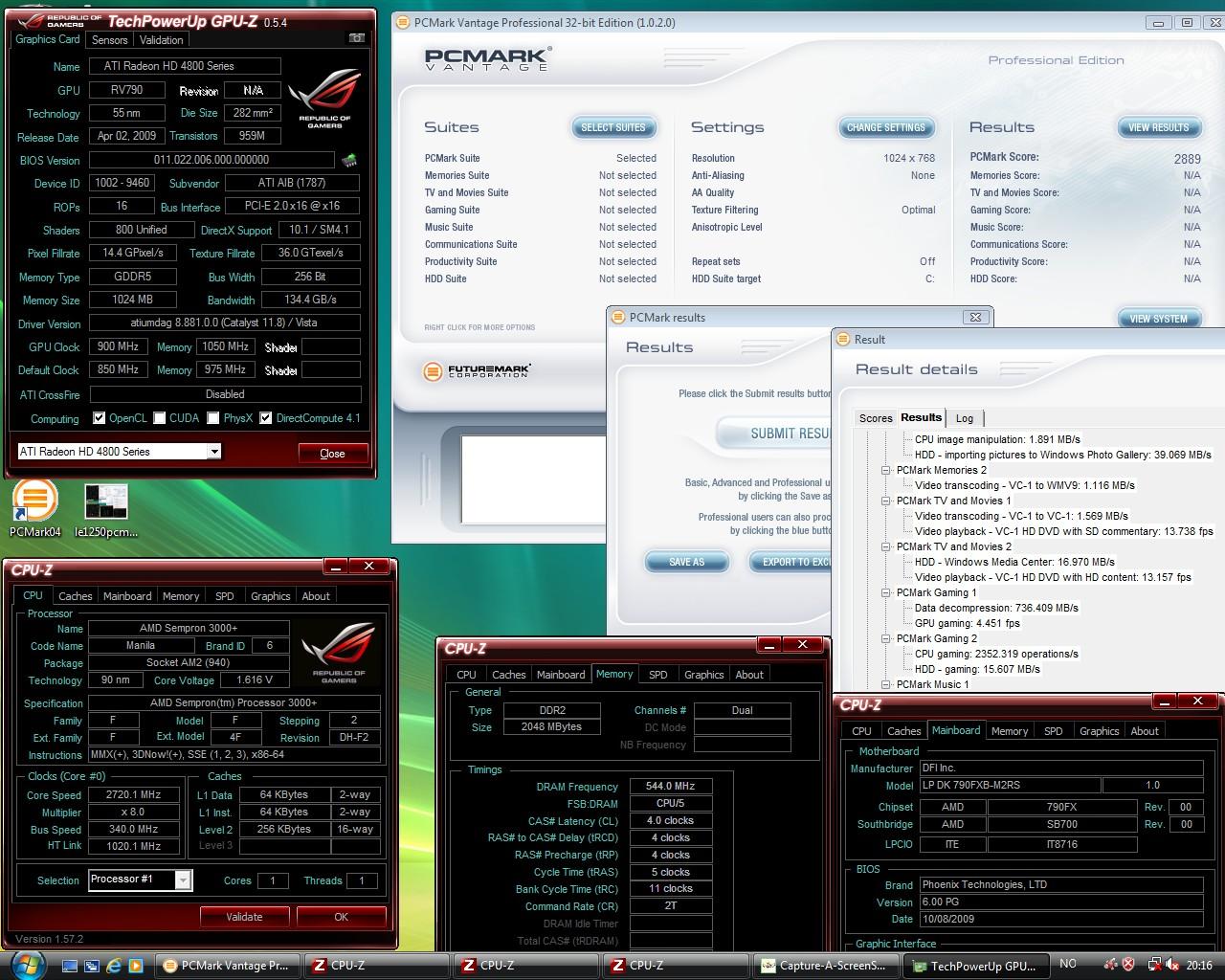This screenshot has width=1225, height=980.
Task: Select 'CPU gaming: 2352.319 operations/s' row
Action: [x=996, y=654]
